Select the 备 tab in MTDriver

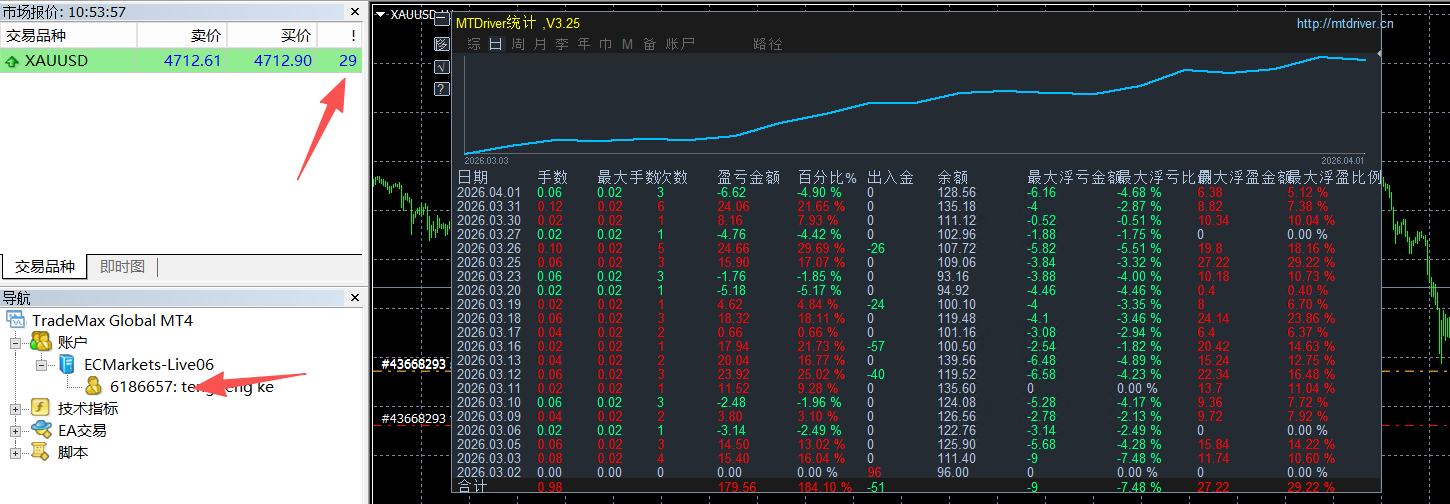[650, 44]
